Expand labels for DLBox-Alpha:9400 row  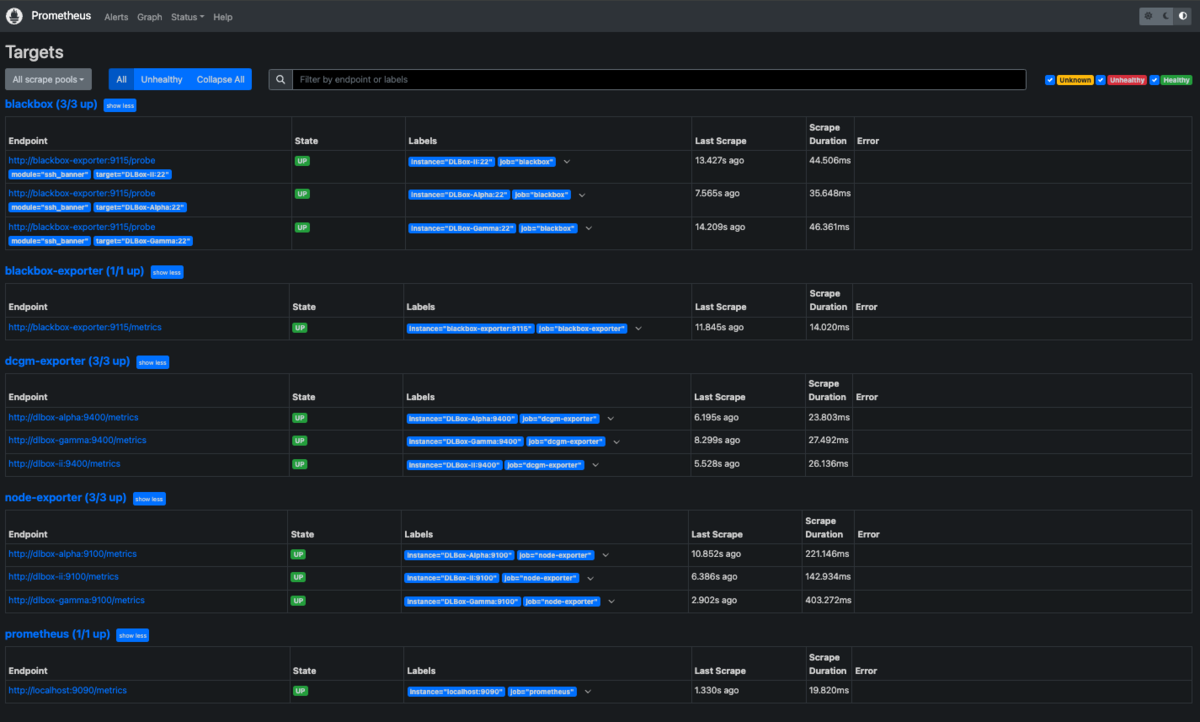(610, 418)
